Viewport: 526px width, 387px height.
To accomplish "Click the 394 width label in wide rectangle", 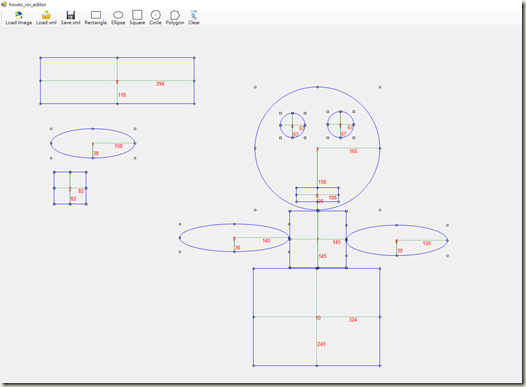I will (160, 84).
